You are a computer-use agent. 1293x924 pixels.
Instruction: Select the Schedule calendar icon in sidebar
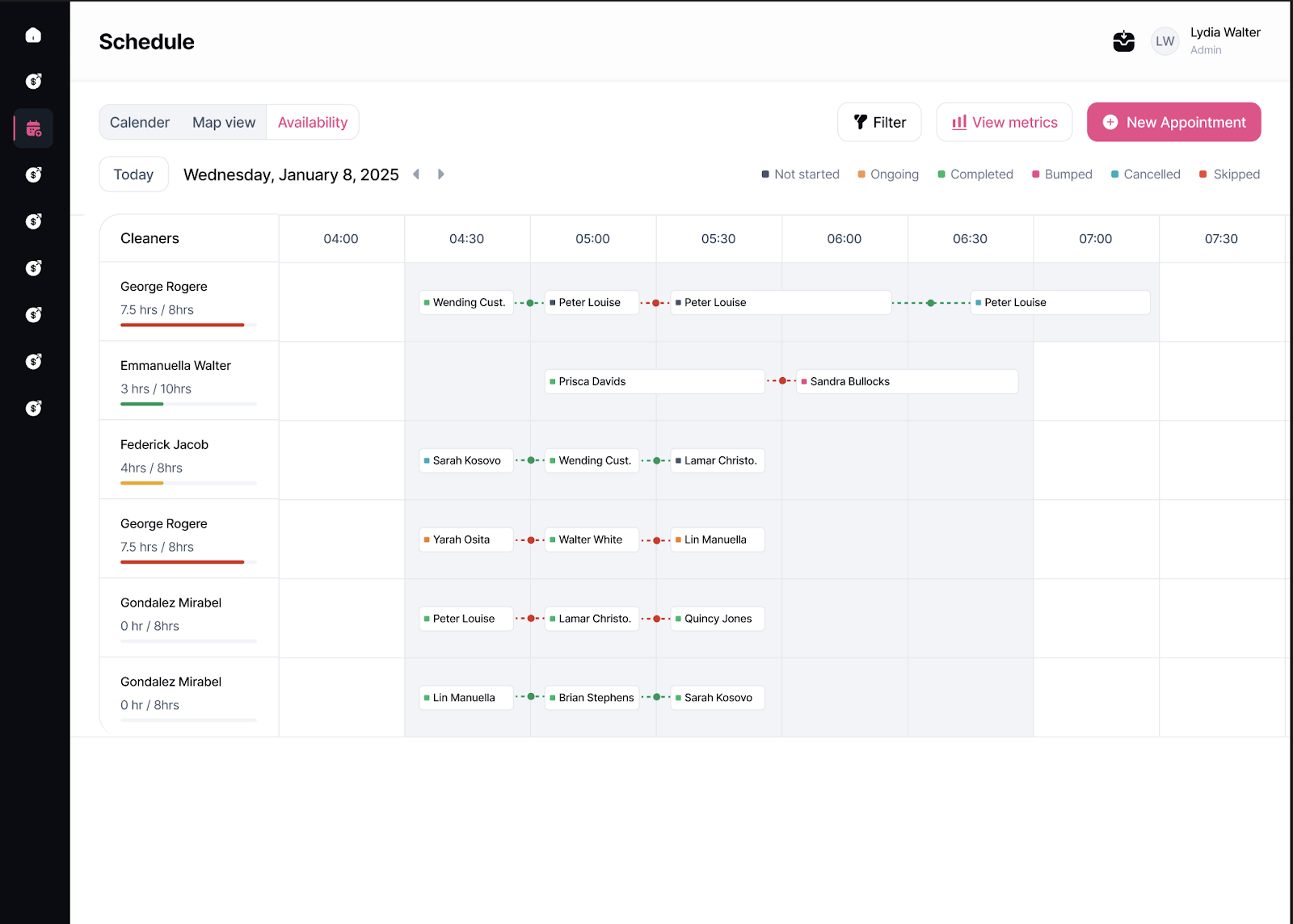pos(33,128)
